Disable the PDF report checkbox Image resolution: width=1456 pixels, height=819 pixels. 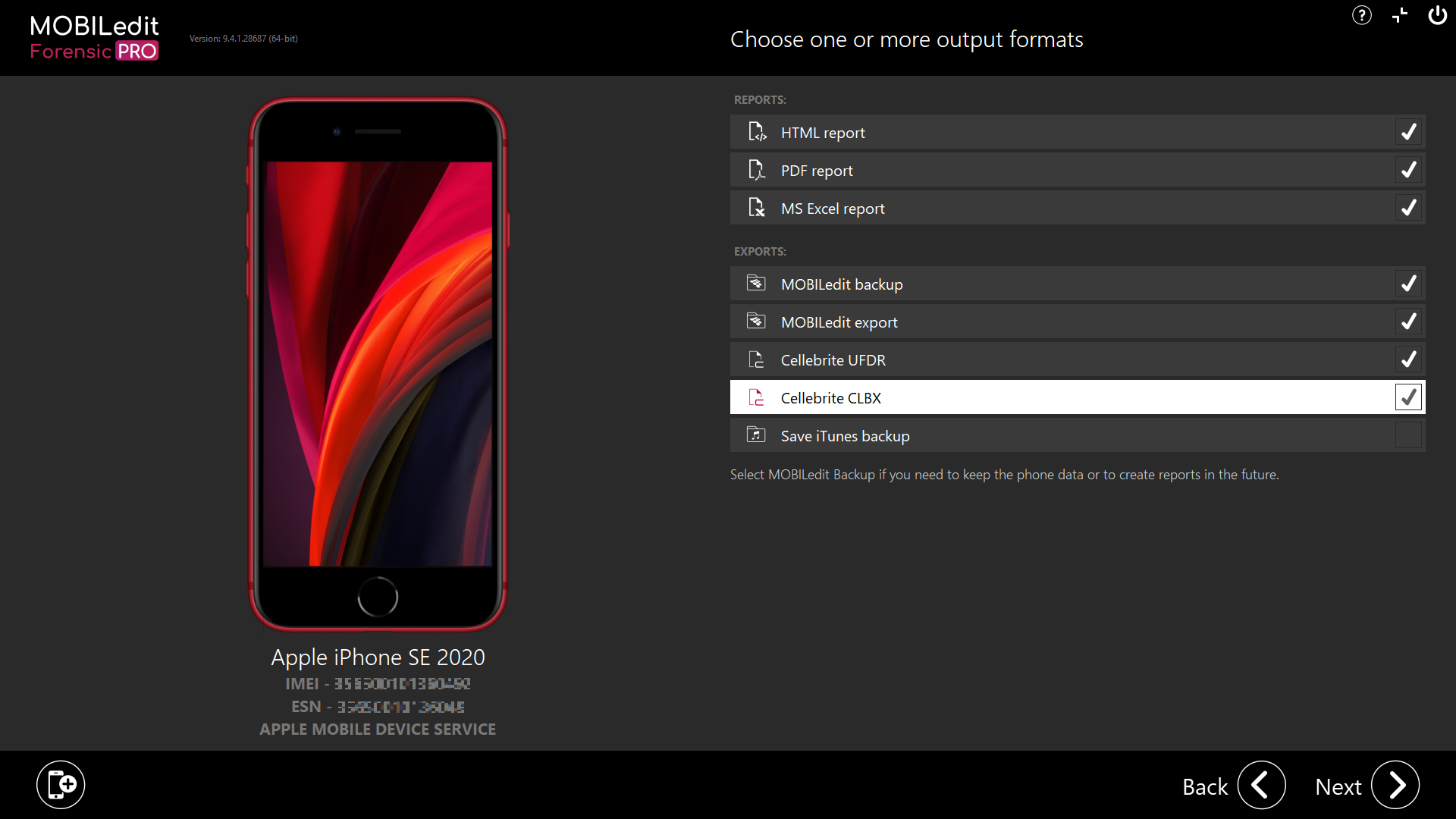coord(1408,170)
